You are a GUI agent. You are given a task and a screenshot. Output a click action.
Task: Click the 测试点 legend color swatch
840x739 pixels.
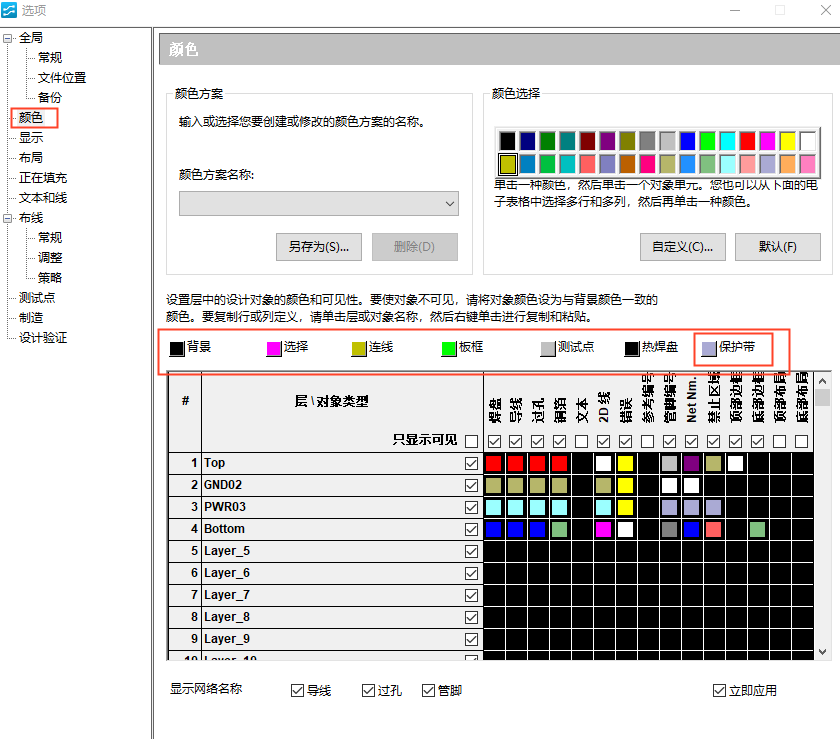point(548,348)
